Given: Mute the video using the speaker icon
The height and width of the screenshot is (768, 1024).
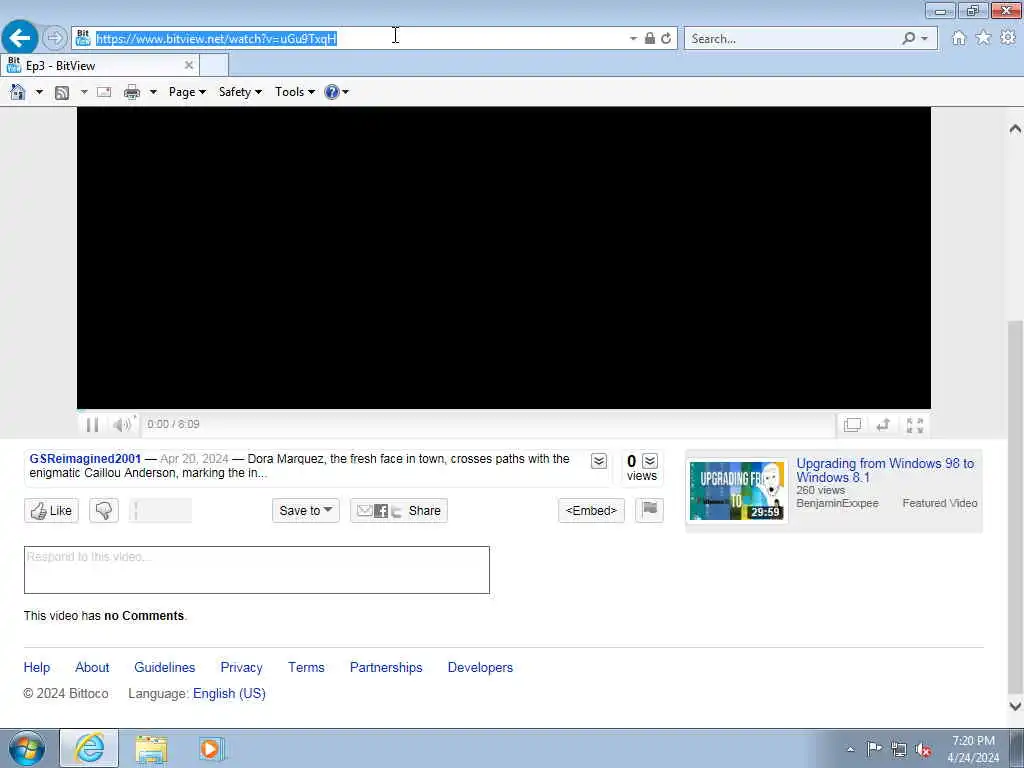Looking at the screenshot, I should (121, 425).
